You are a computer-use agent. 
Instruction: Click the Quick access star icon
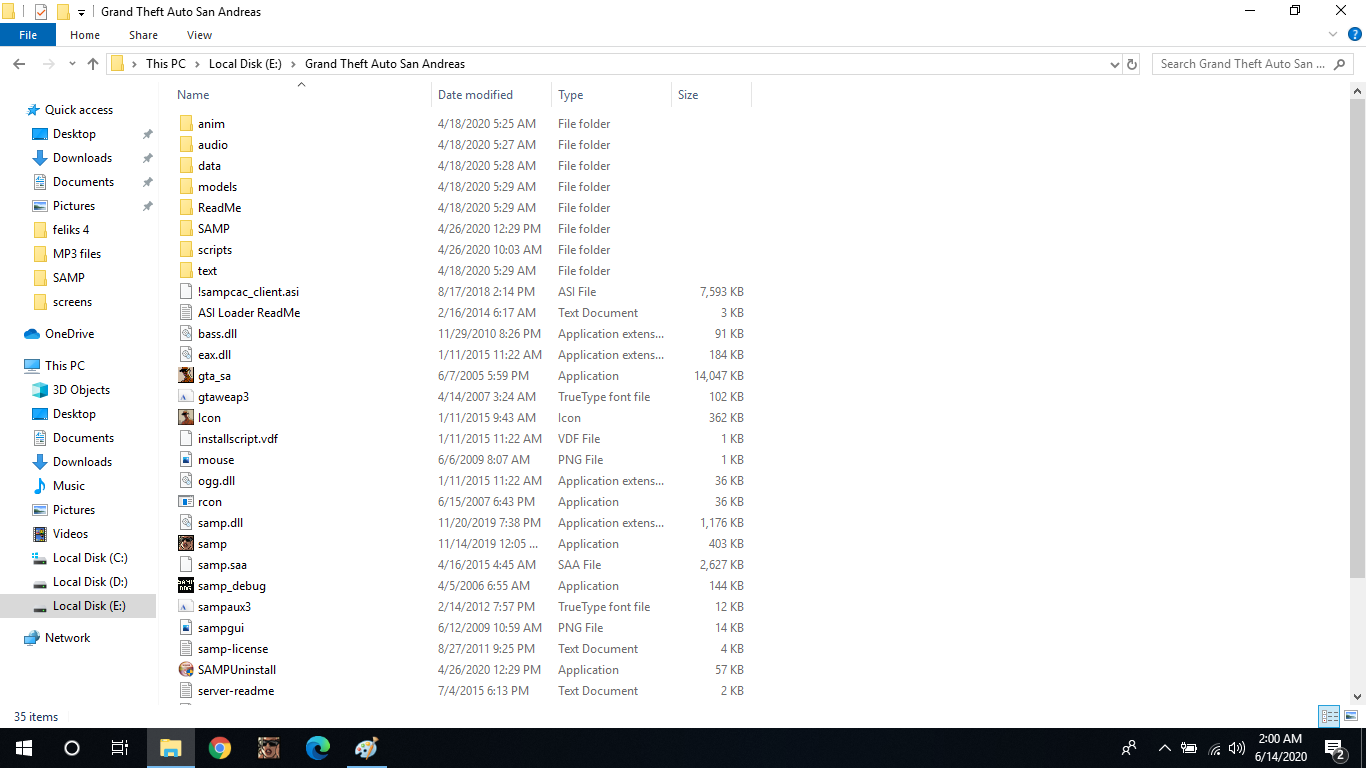pyautogui.click(x=33, y=110)
